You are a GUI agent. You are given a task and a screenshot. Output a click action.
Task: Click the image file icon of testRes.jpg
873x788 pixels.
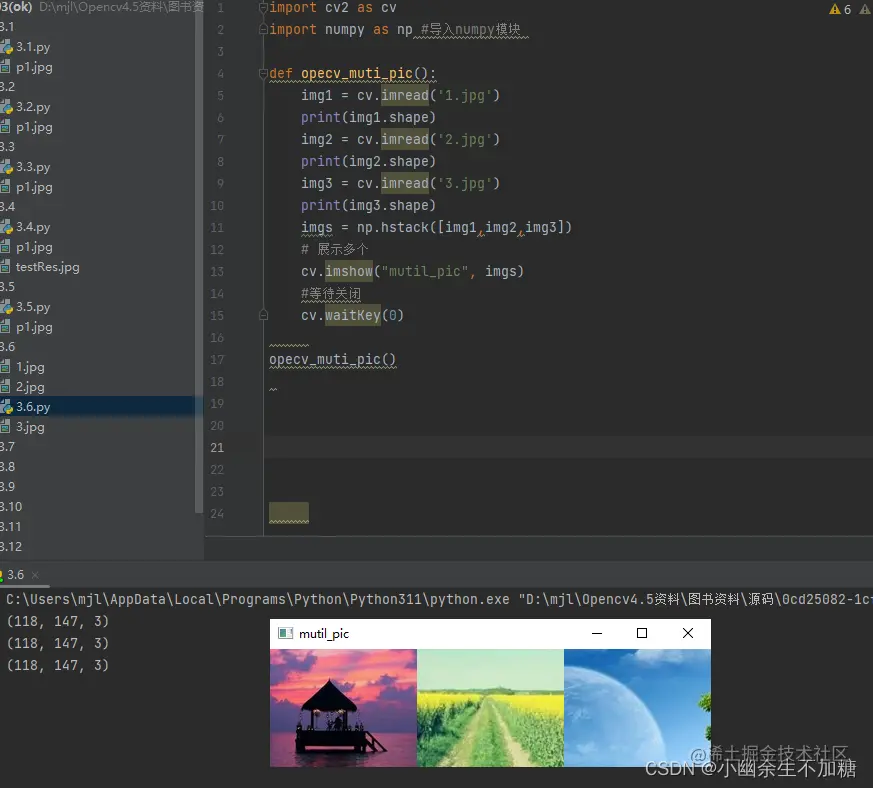(5, 267)
